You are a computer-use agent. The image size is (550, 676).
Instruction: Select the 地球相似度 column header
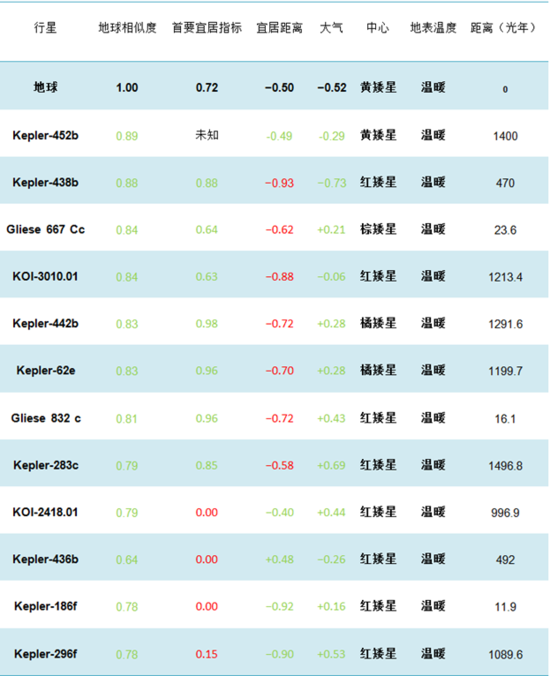[x=127, y=28]
